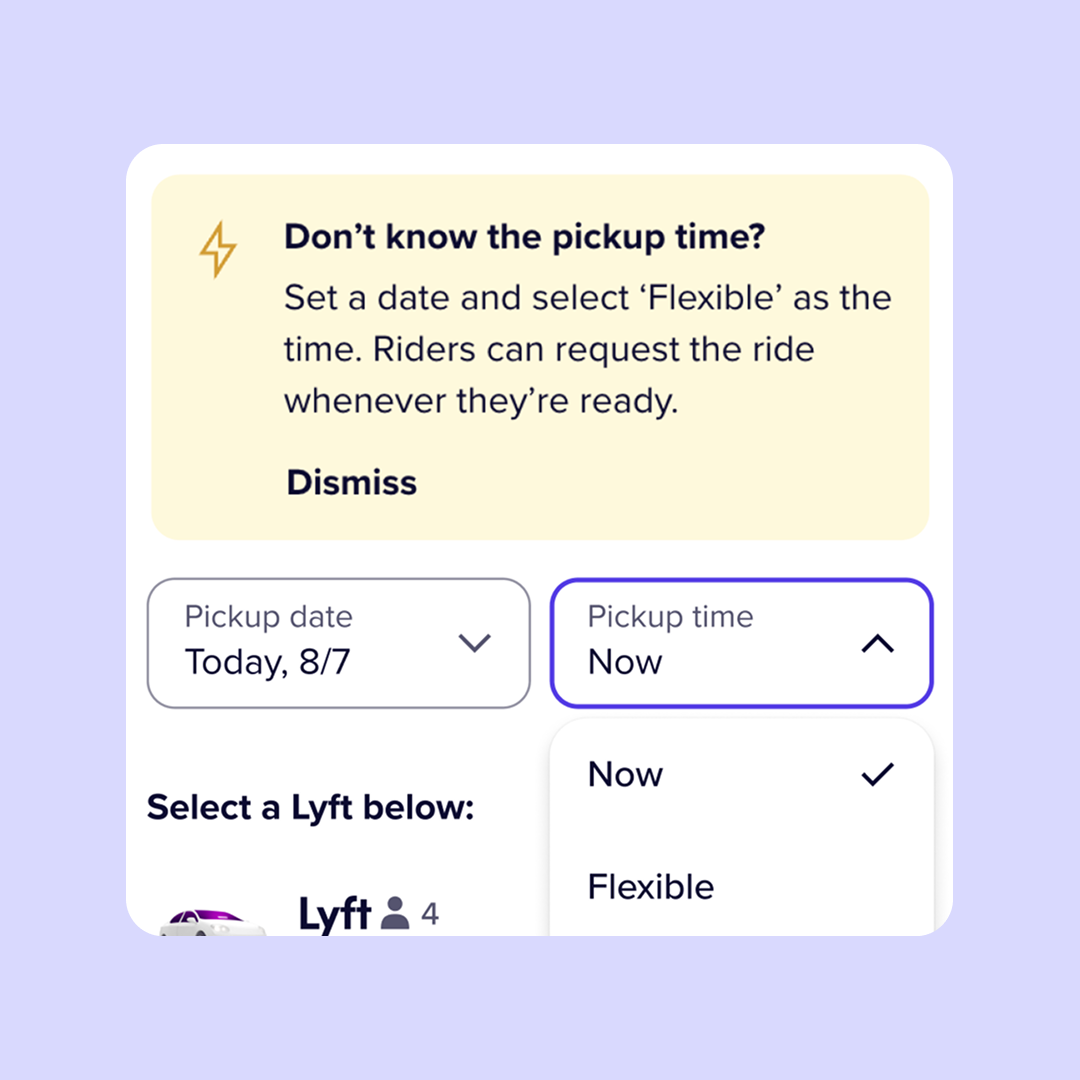1080x1080 pixels.
Task: Click the selected "Now" value in Pickup time
Action: coord(625,662)
